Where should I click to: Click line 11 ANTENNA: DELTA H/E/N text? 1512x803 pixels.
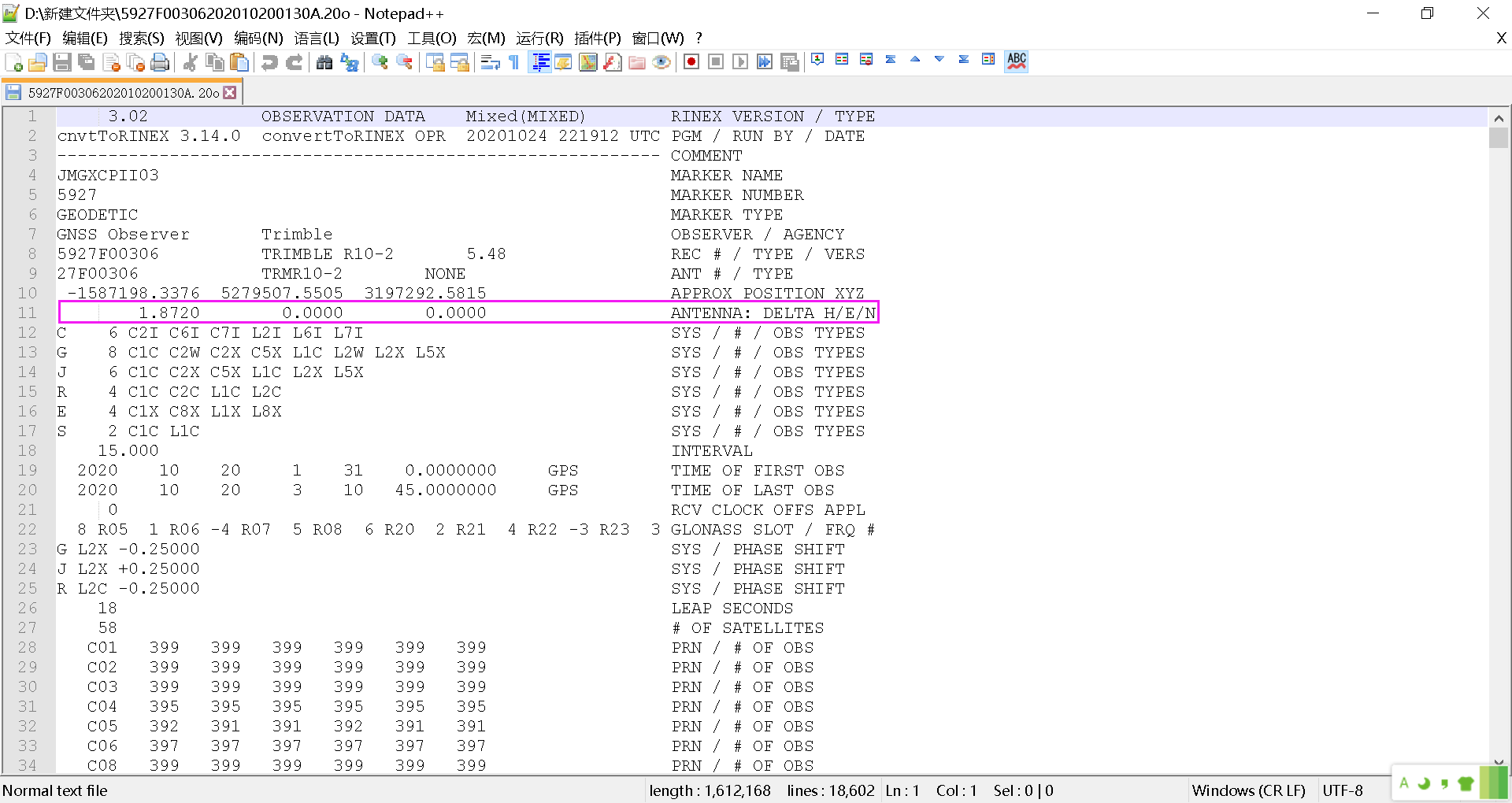coord(773,313)
